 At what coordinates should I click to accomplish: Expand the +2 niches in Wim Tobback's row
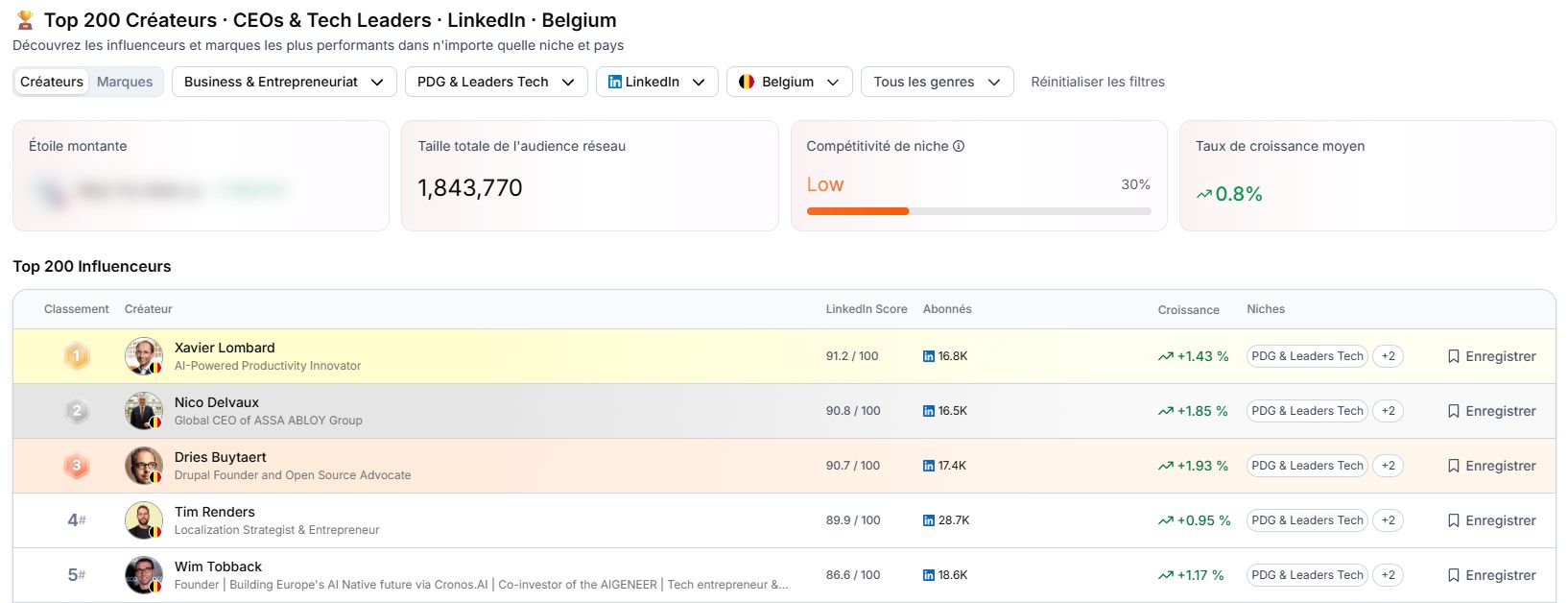pyautogui.click(x=1388, y=575)
